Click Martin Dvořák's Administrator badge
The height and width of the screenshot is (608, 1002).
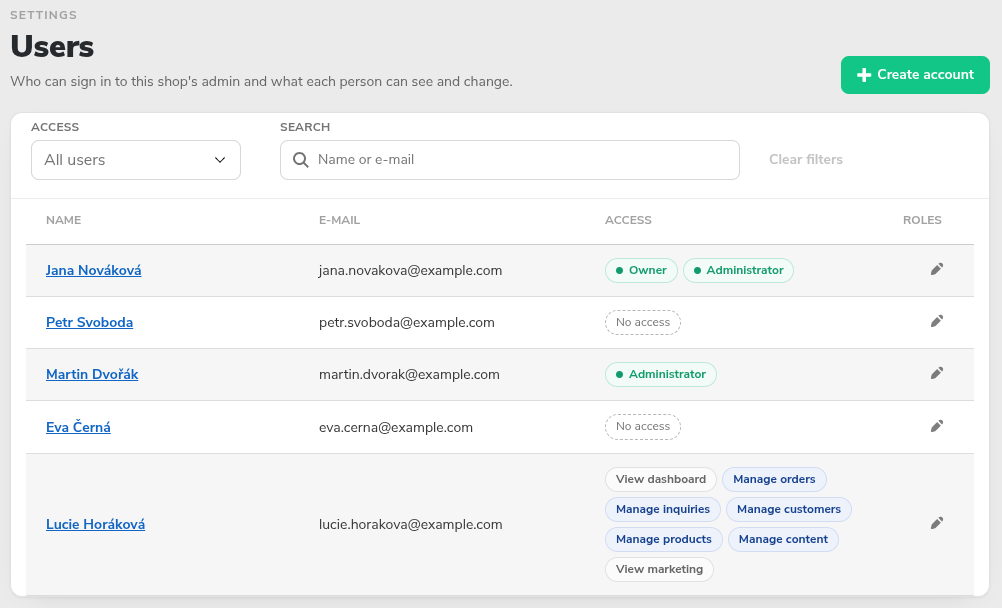[x=661, y=375]
